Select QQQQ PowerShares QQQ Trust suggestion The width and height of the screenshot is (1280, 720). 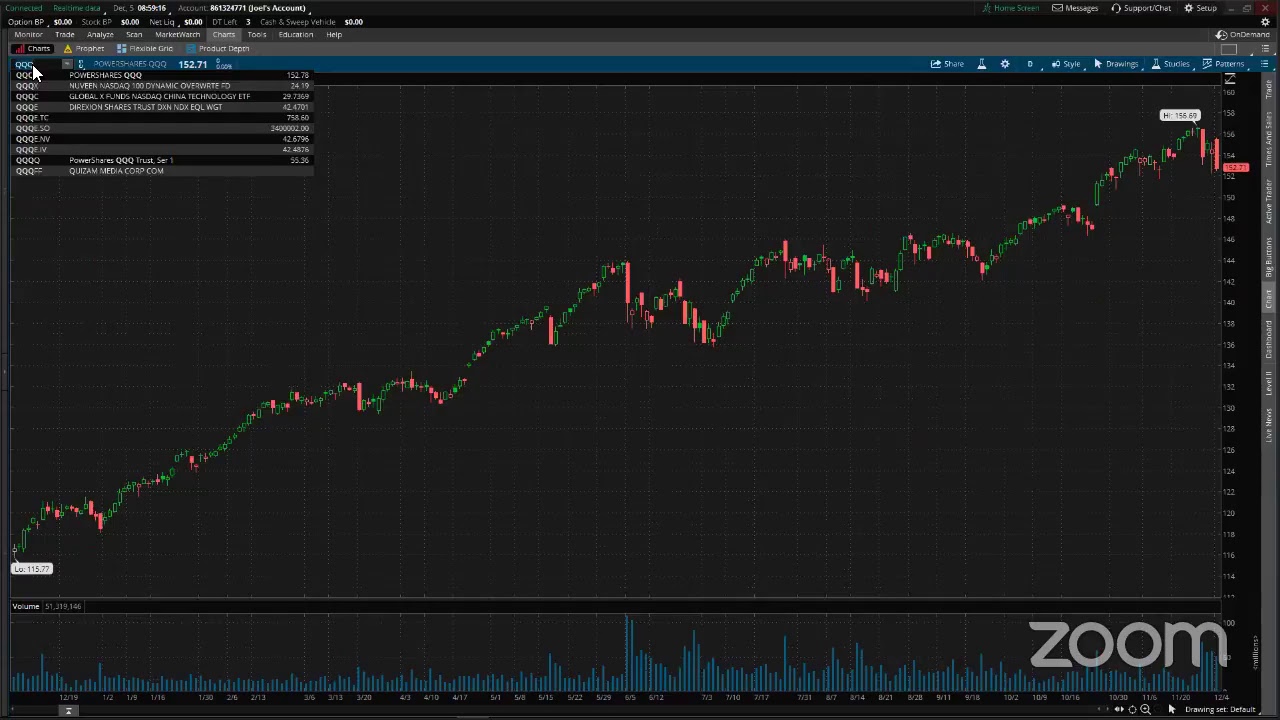pyautogui.click(x=162, y=160)
